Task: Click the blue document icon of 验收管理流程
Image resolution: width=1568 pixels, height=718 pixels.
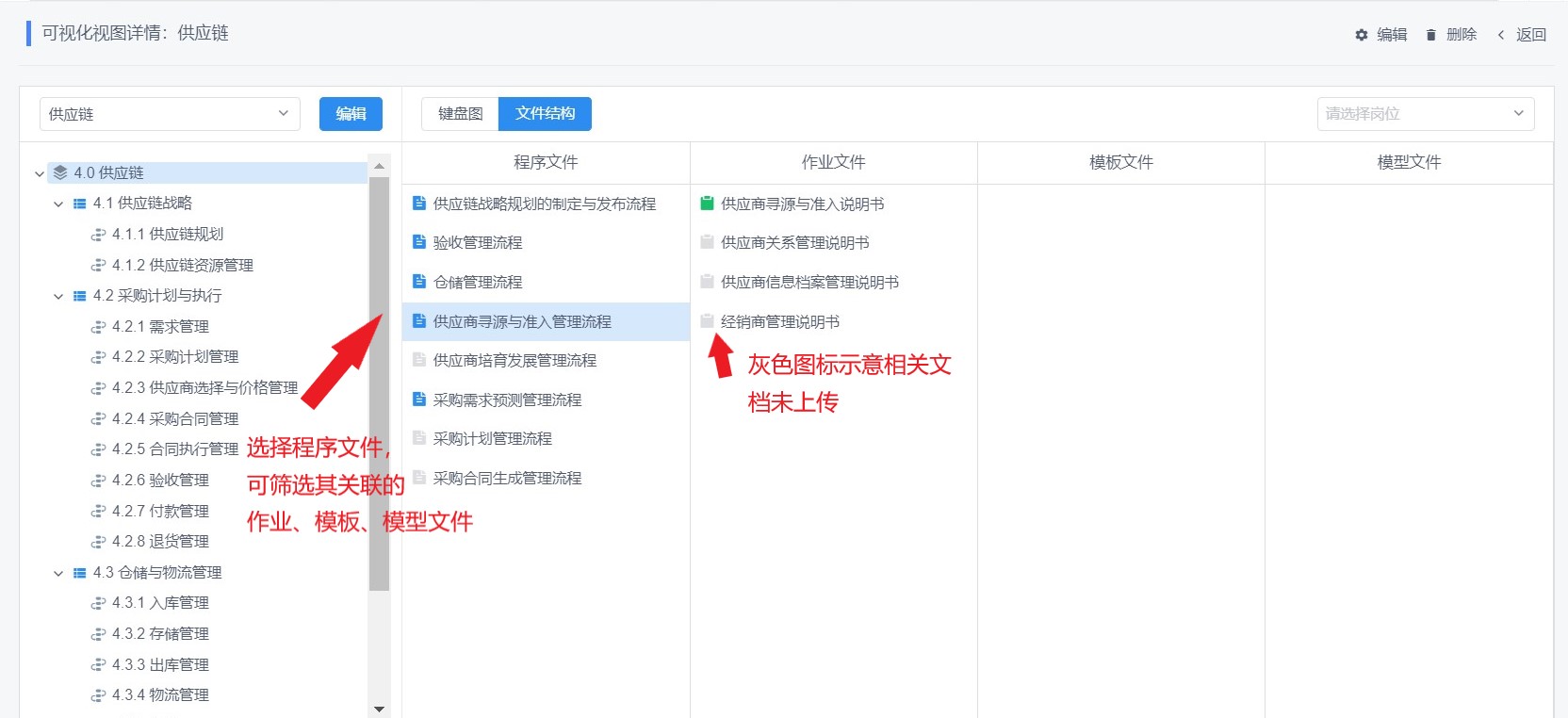Action: [x=419, y=242]
